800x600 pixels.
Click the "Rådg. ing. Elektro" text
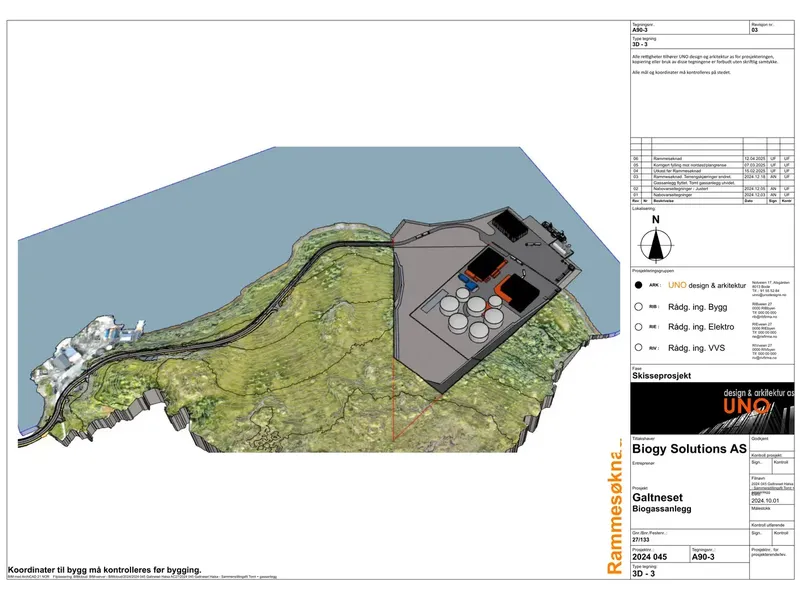(x=701, y=327)
